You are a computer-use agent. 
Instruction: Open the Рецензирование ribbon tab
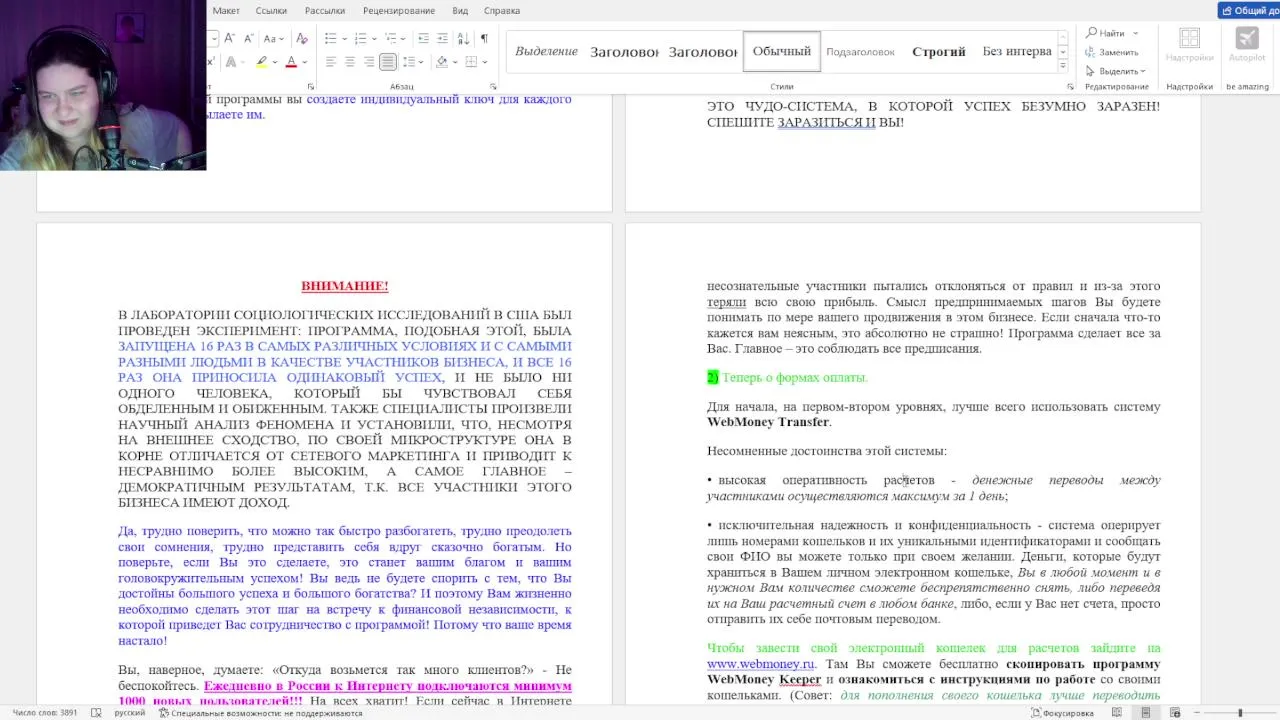399,11
